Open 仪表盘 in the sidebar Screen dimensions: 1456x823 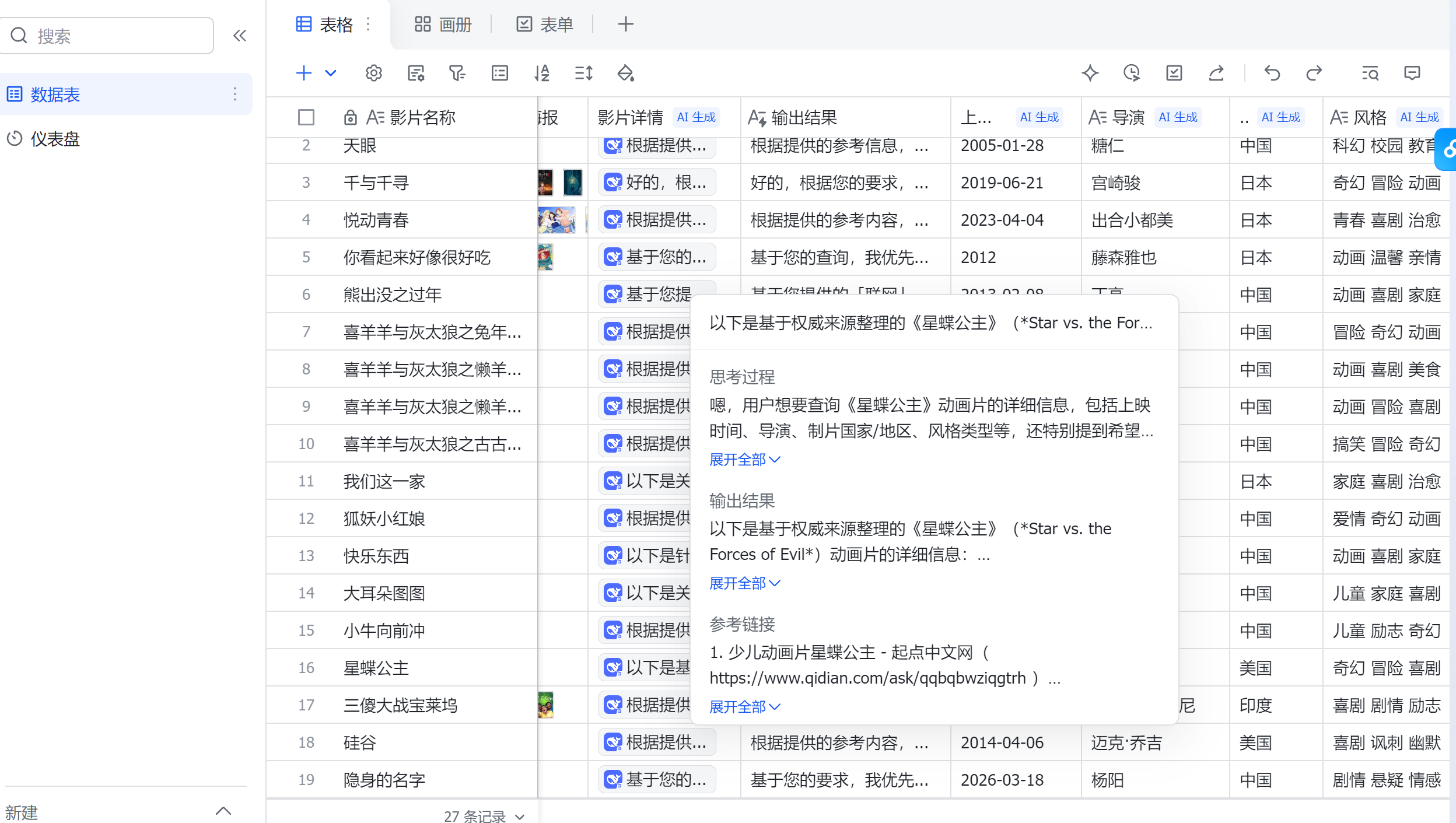tap(55, 139)
